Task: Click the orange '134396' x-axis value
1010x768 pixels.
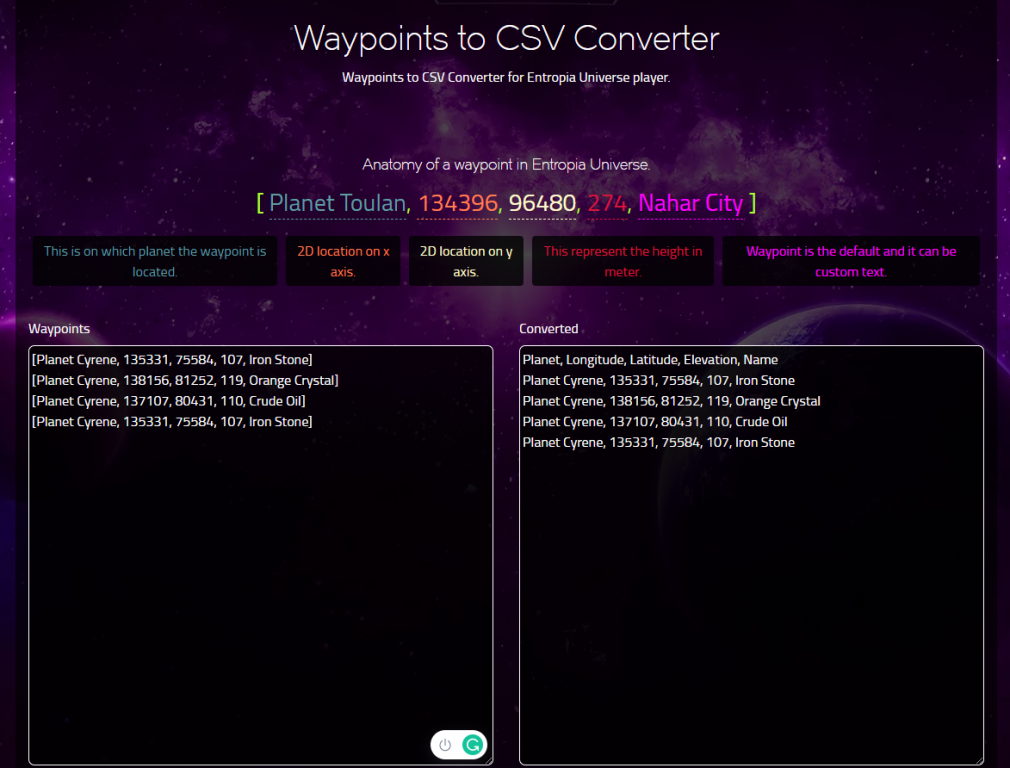Action: click(458, 204)
